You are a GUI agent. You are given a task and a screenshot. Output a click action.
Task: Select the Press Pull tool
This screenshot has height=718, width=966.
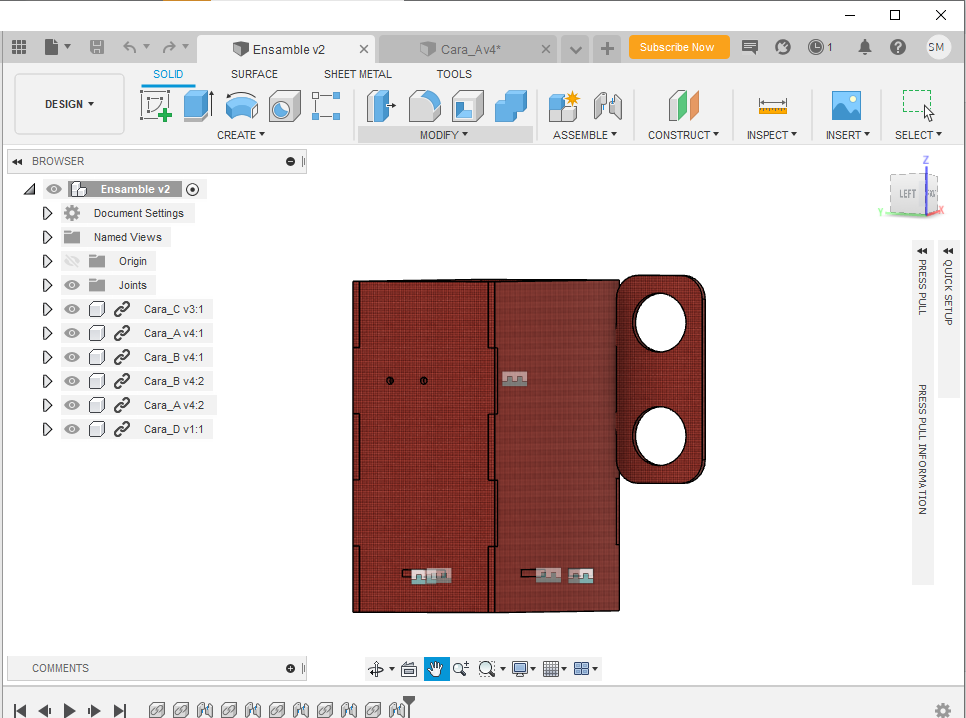click(x=381, y=105)
